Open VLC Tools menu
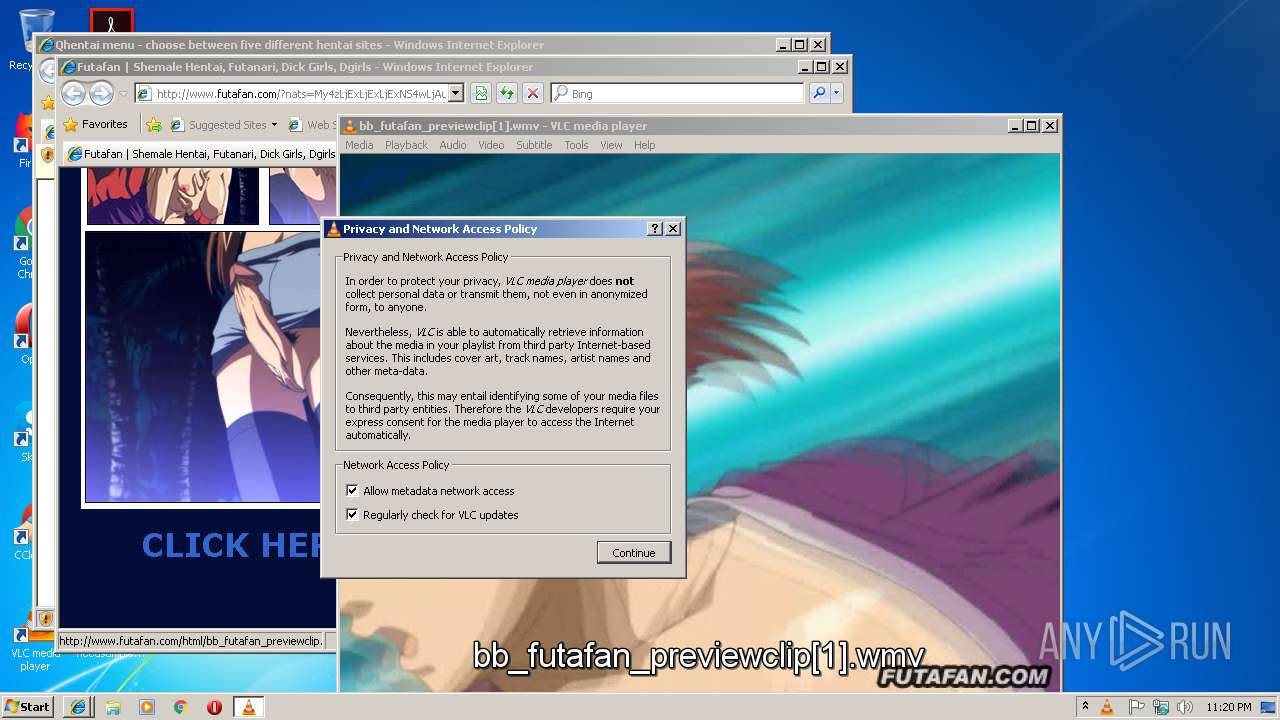Image resolution: width=1280 pixels, height=720 pixels. click(576, 145)
